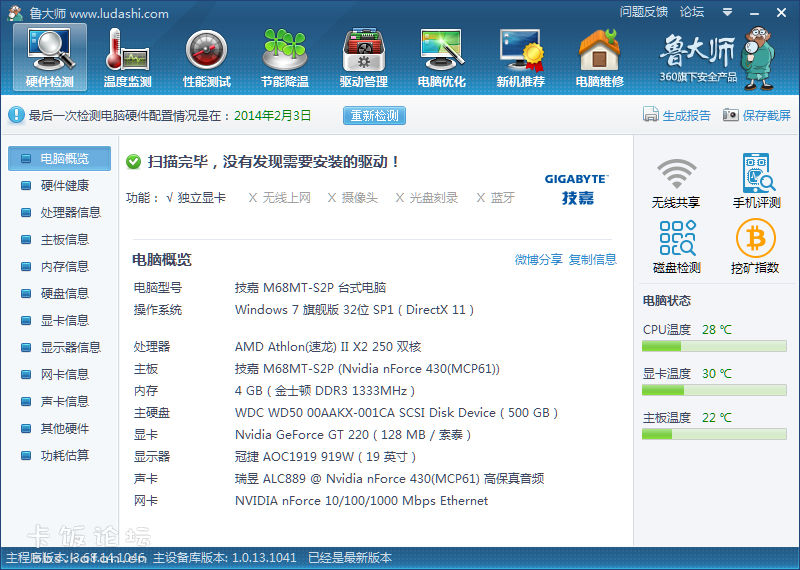
Task: Click the 冠捷 AOC1919 monitor value
Action: [x=326, y=457]
